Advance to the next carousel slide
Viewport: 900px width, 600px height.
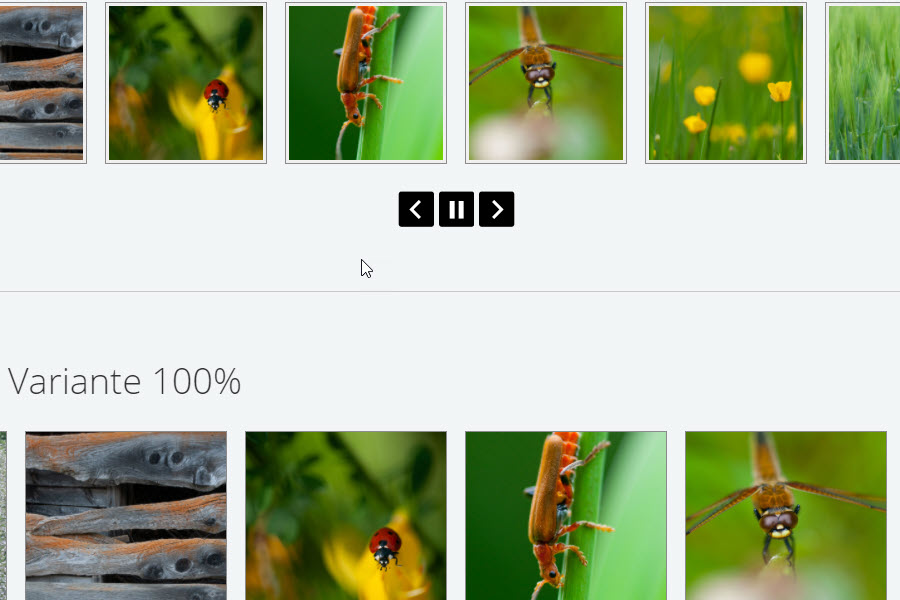496,209
